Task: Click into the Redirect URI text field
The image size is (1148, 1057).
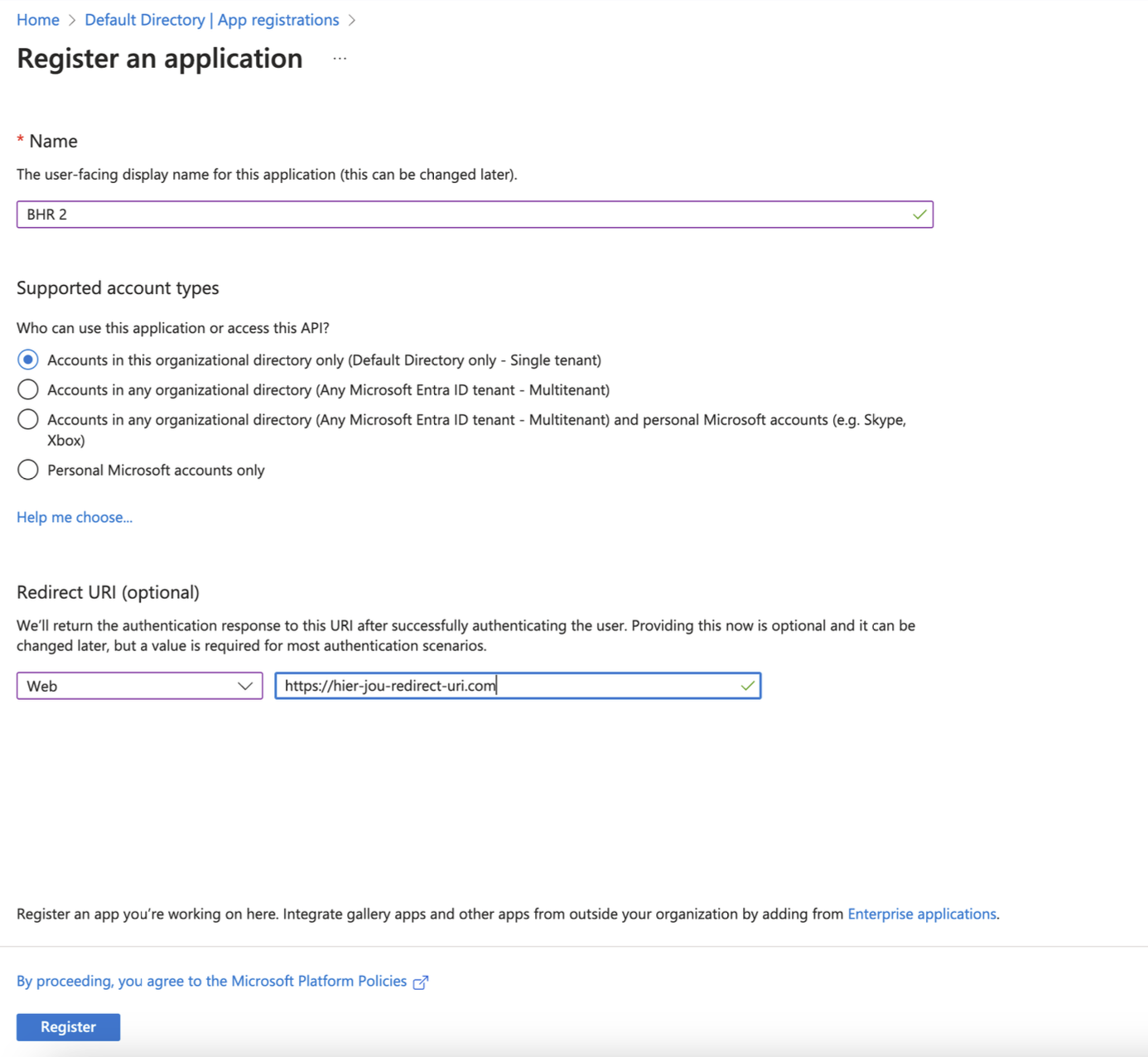Action: tap(518, 686)
